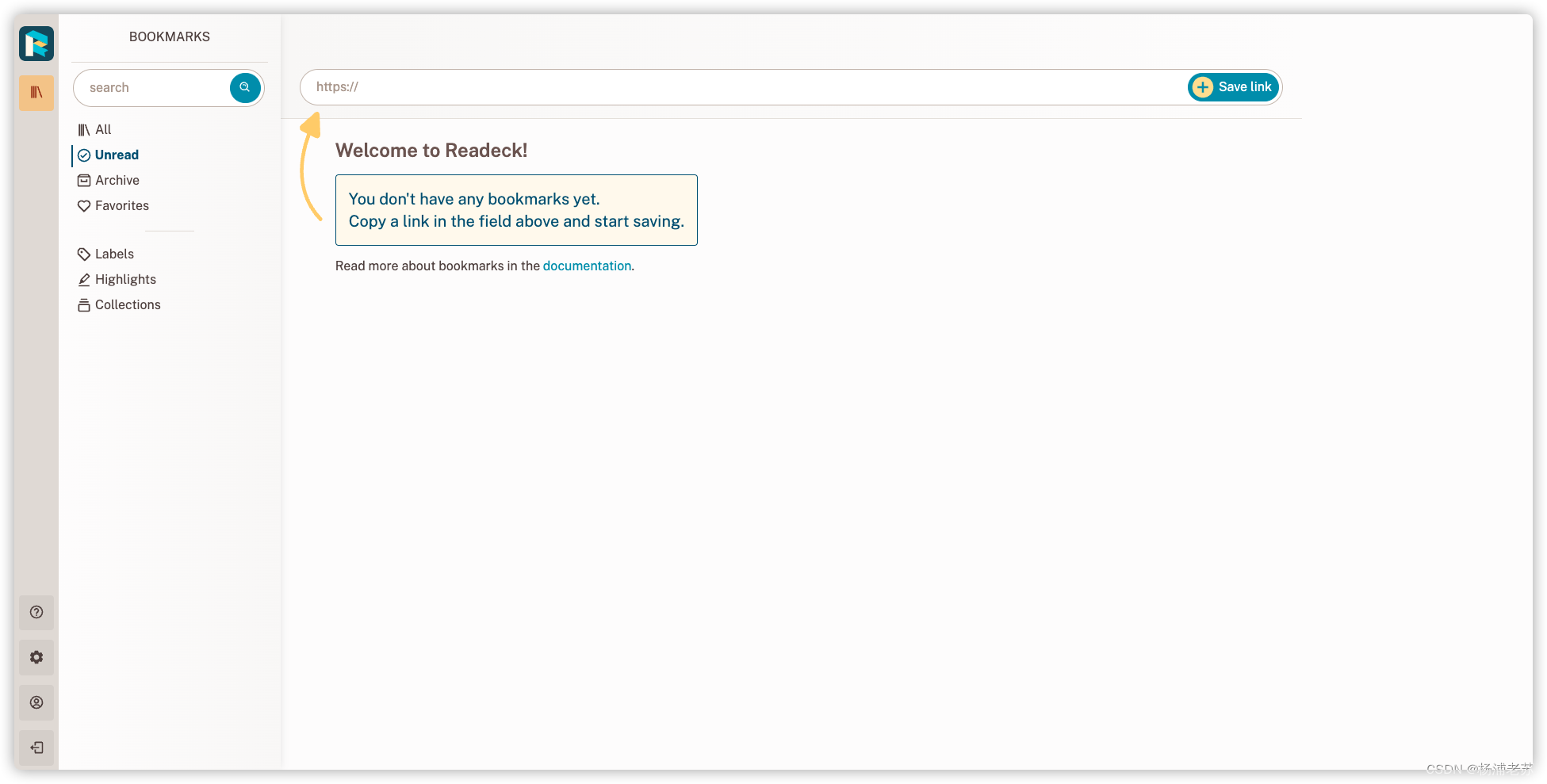
Task: Click the BOOKMARKS heading
Action: [x=170, y=36]
